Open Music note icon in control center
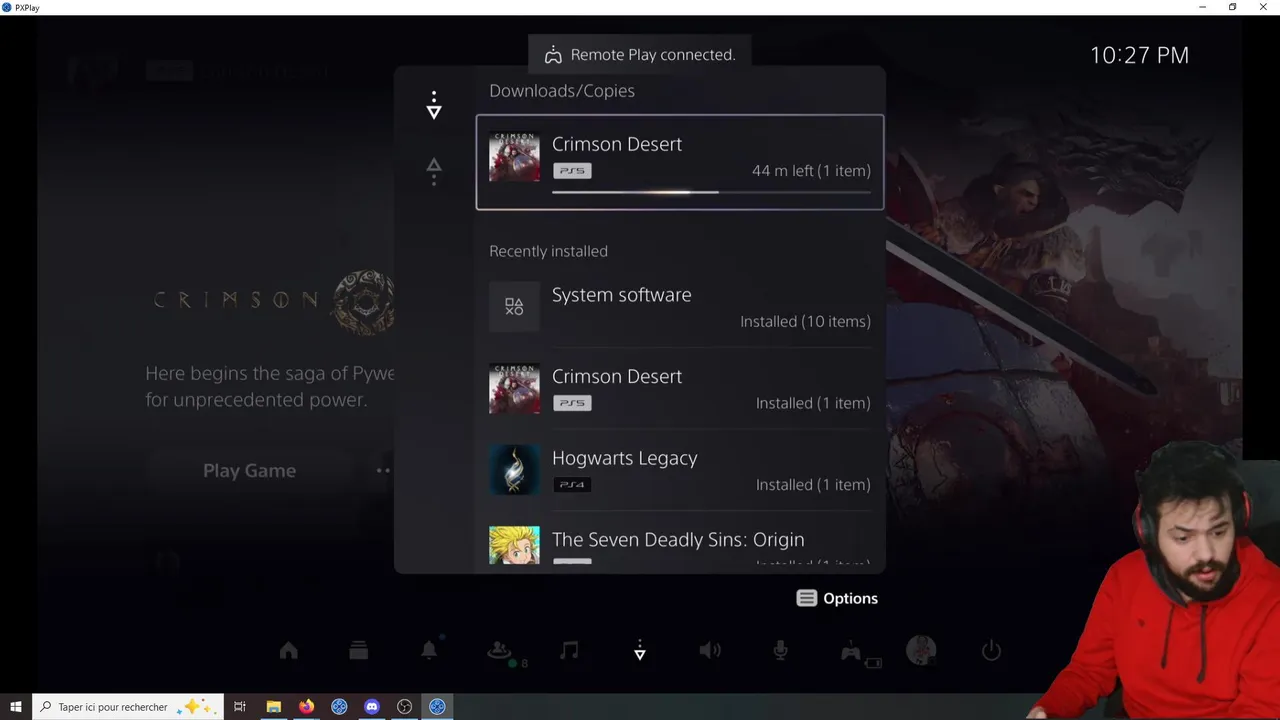This screenshot has height=720, width=1280. point(569,651)
